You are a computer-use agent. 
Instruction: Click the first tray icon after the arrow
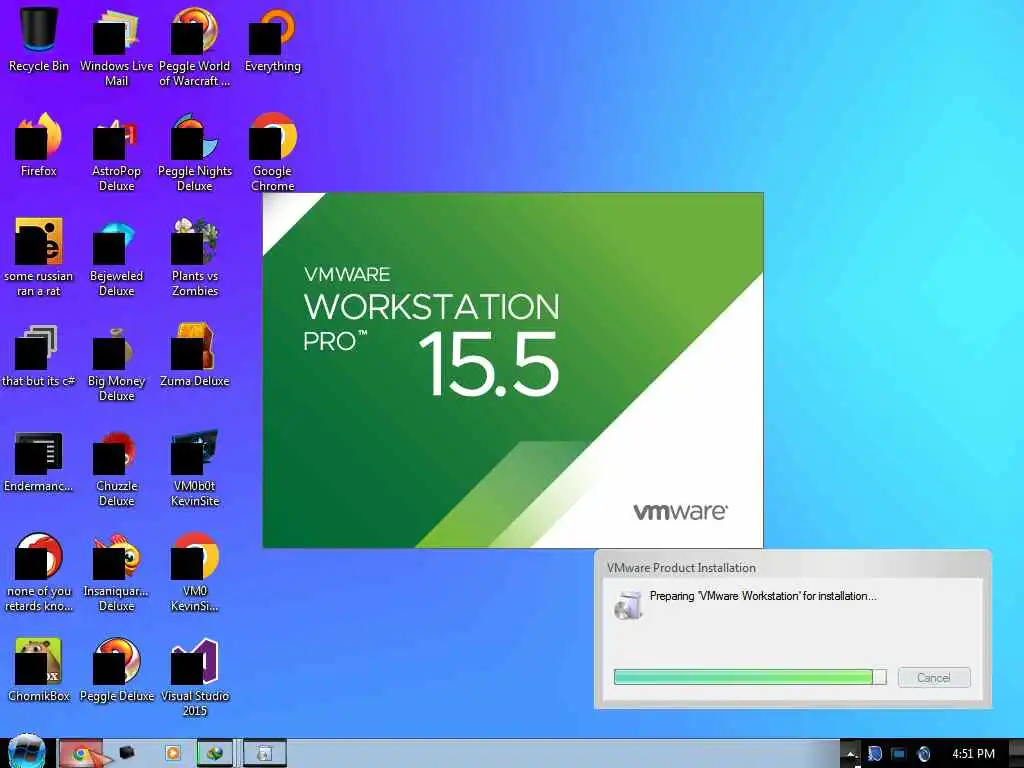click(874, 754)
